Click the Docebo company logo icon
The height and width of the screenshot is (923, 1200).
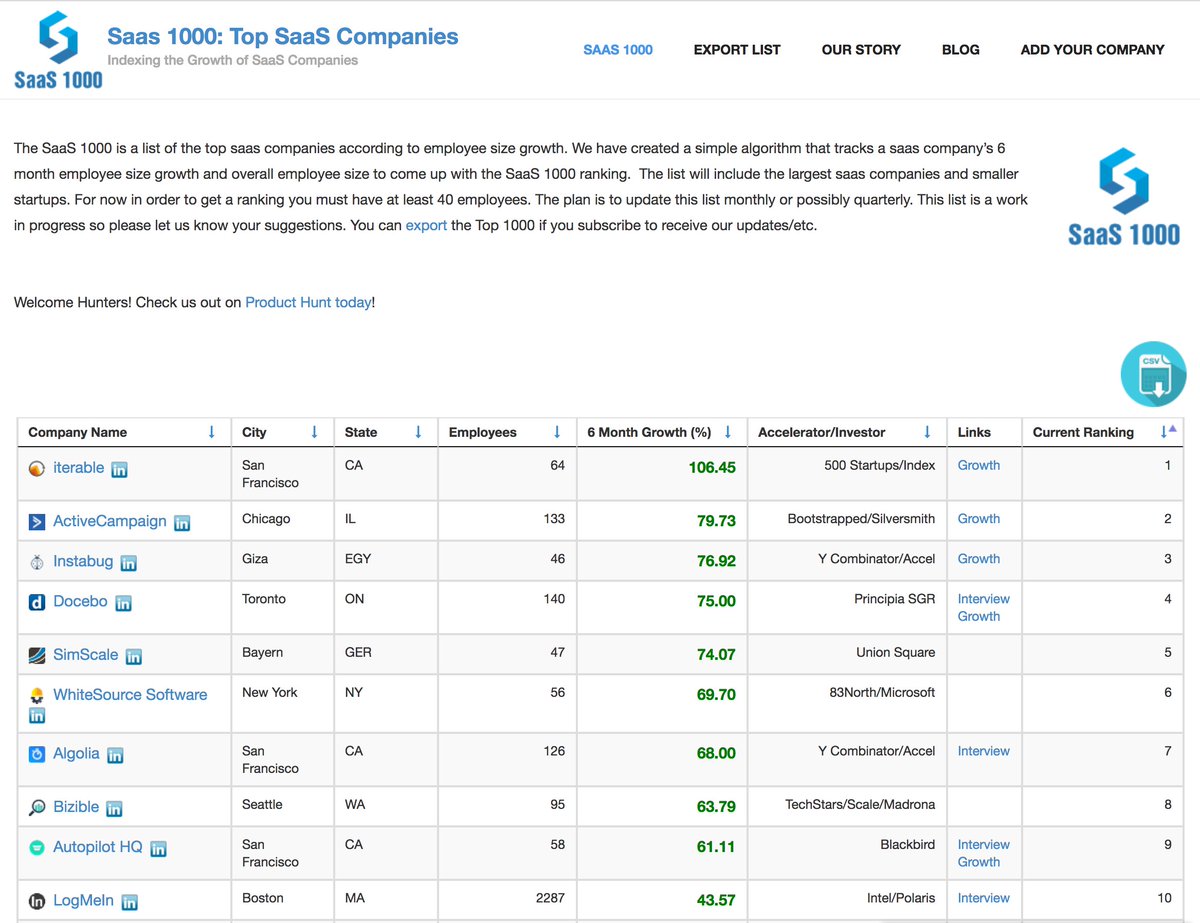pos(37,602)
